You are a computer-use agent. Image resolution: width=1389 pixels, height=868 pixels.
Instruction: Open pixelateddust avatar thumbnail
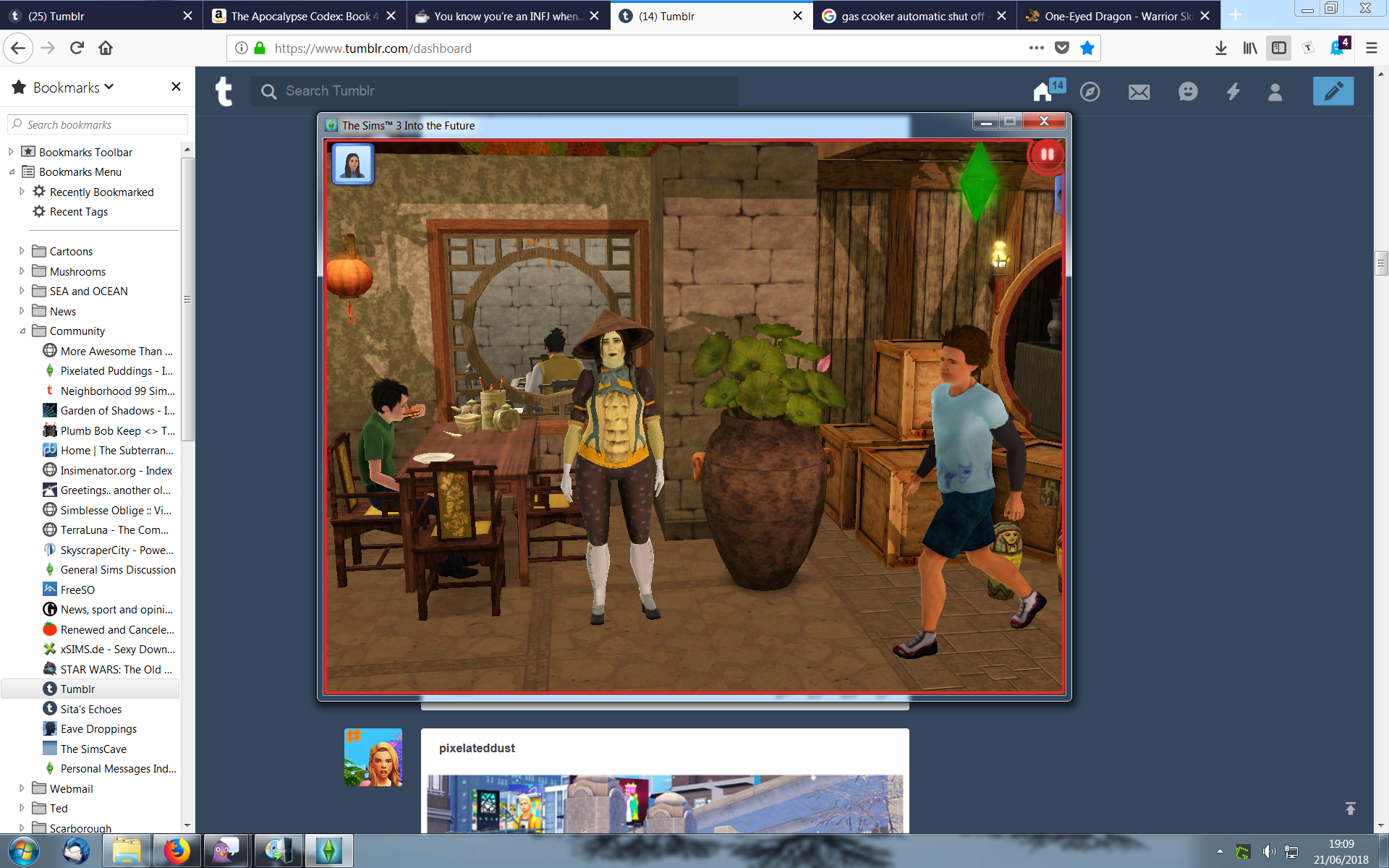coord(373,757)
